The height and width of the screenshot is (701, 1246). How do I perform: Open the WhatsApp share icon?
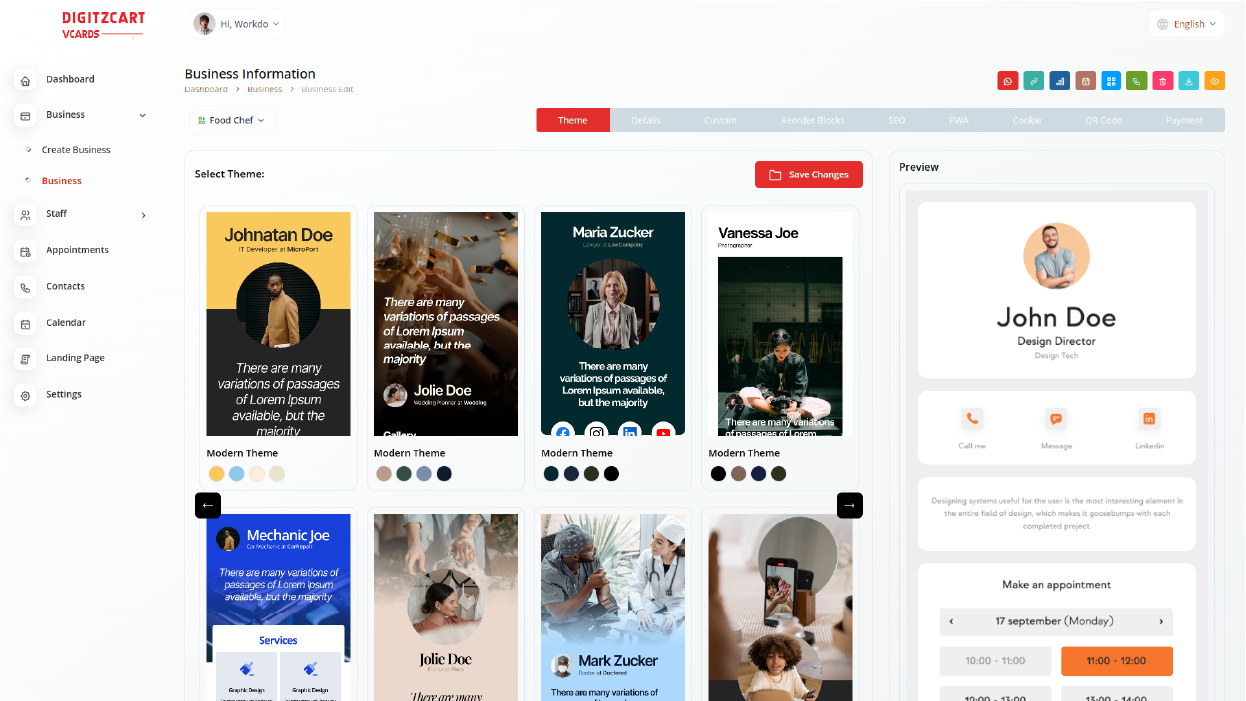tap(1007, 81)
